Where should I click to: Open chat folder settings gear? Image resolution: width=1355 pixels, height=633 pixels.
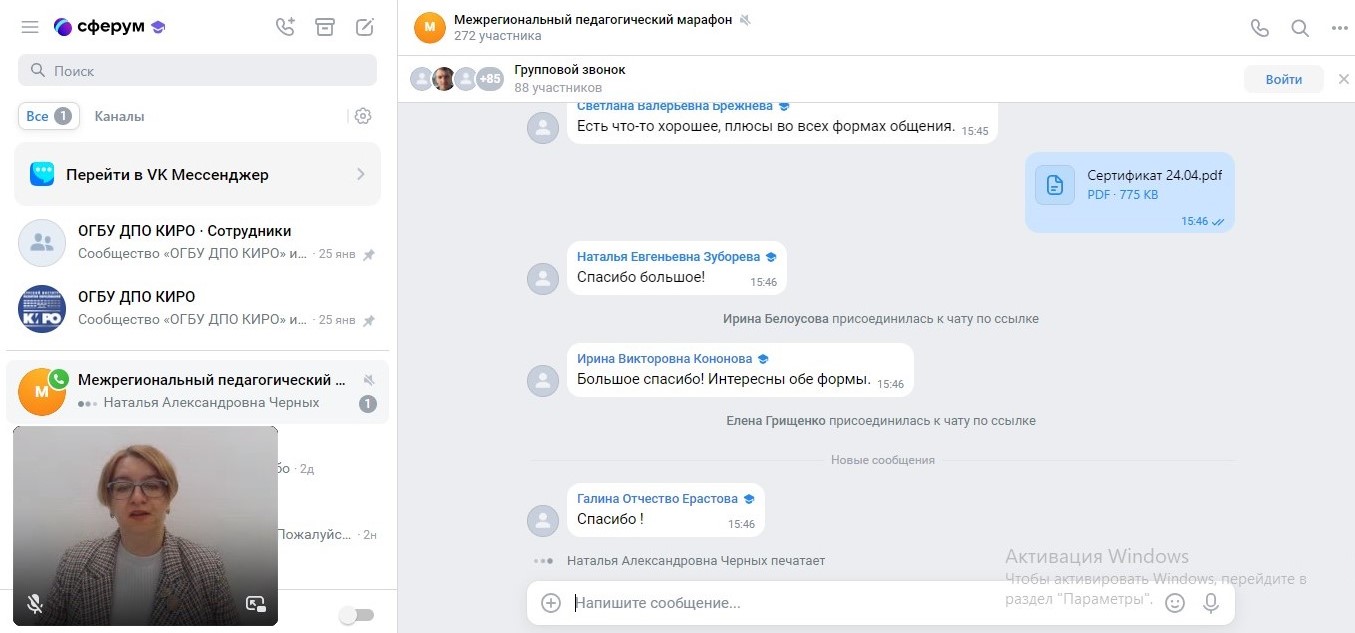click(x=363, y=116)
